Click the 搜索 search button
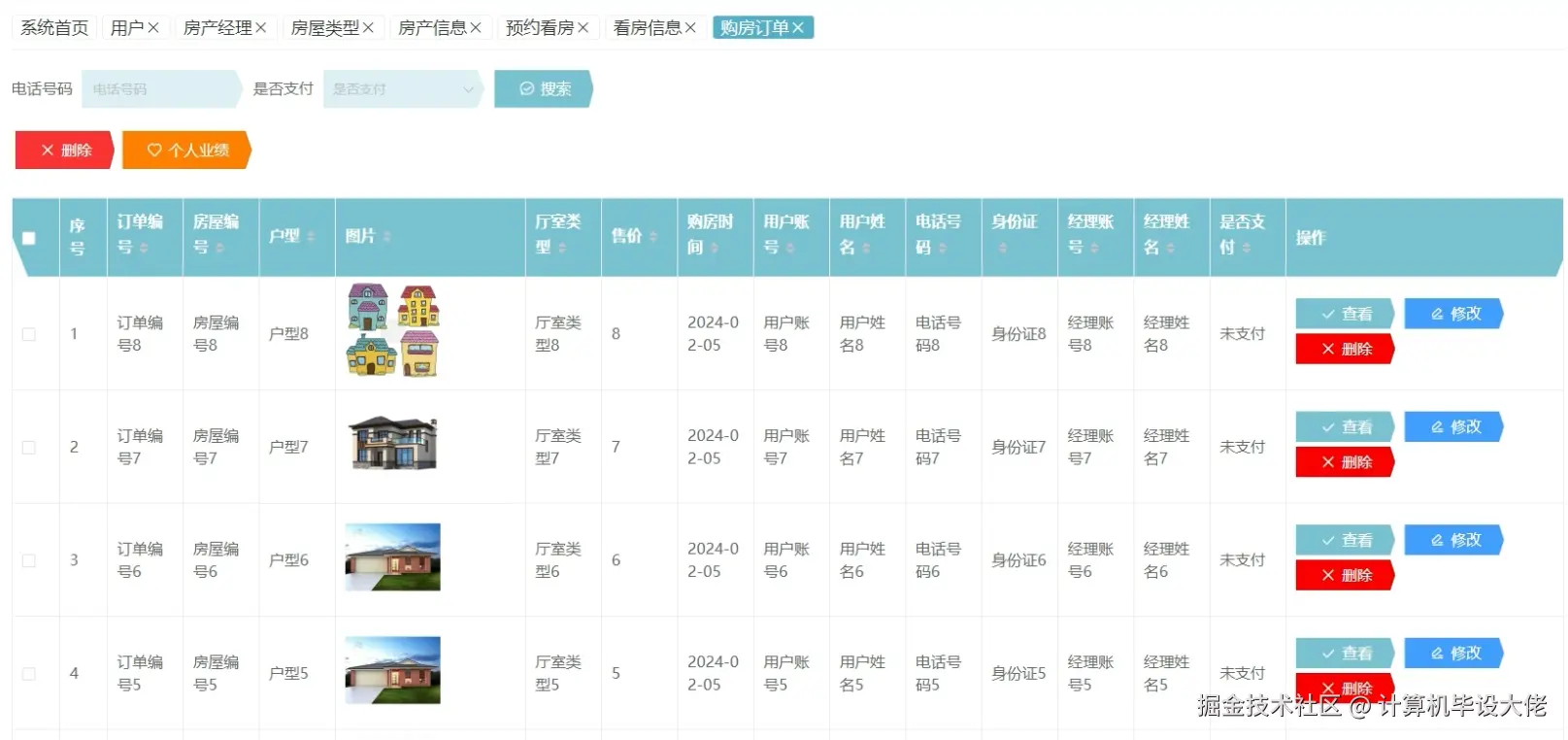Screen dimensions: 1568x740 [x=544, y=88]
